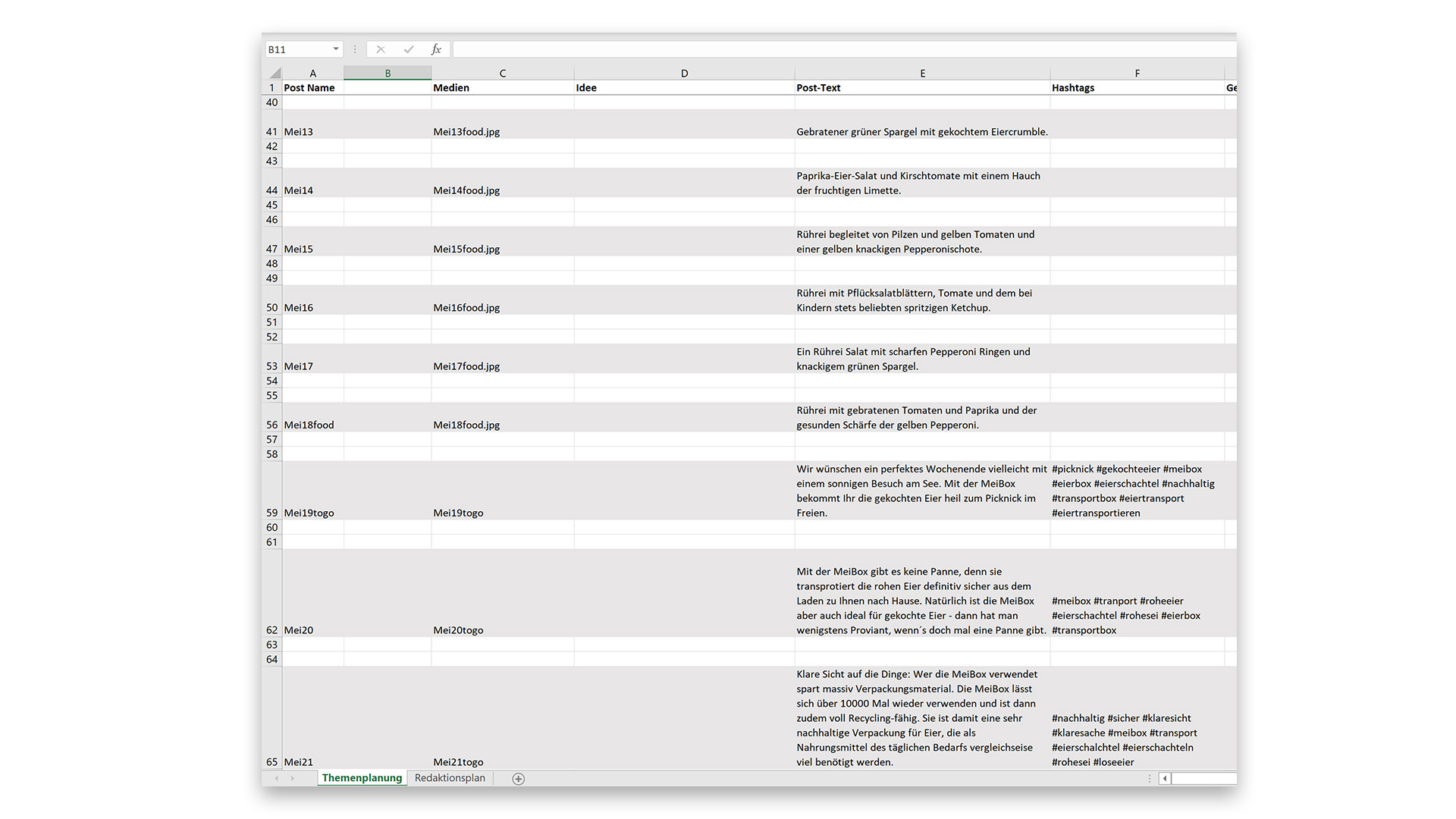
Task: Click the horizontal scrollbar track
Action: coord(1204,778)
